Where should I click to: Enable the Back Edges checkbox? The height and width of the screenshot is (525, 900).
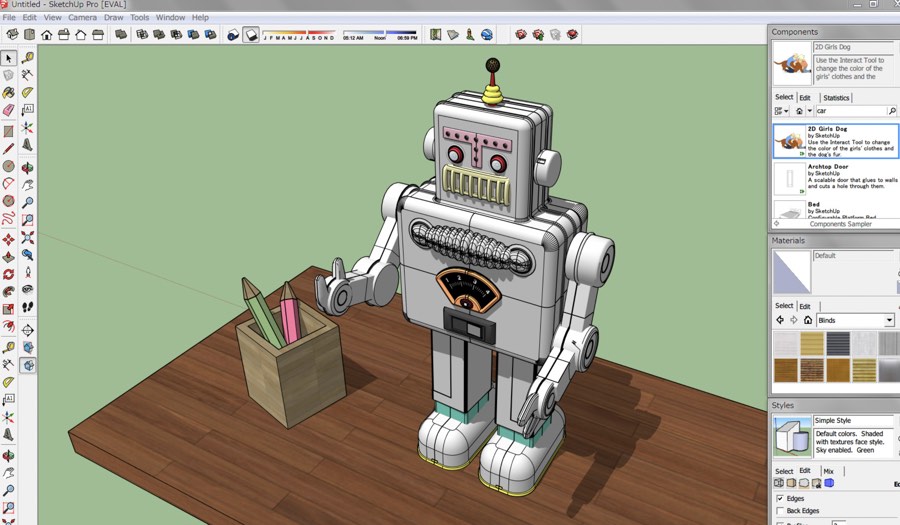point(780,511)
